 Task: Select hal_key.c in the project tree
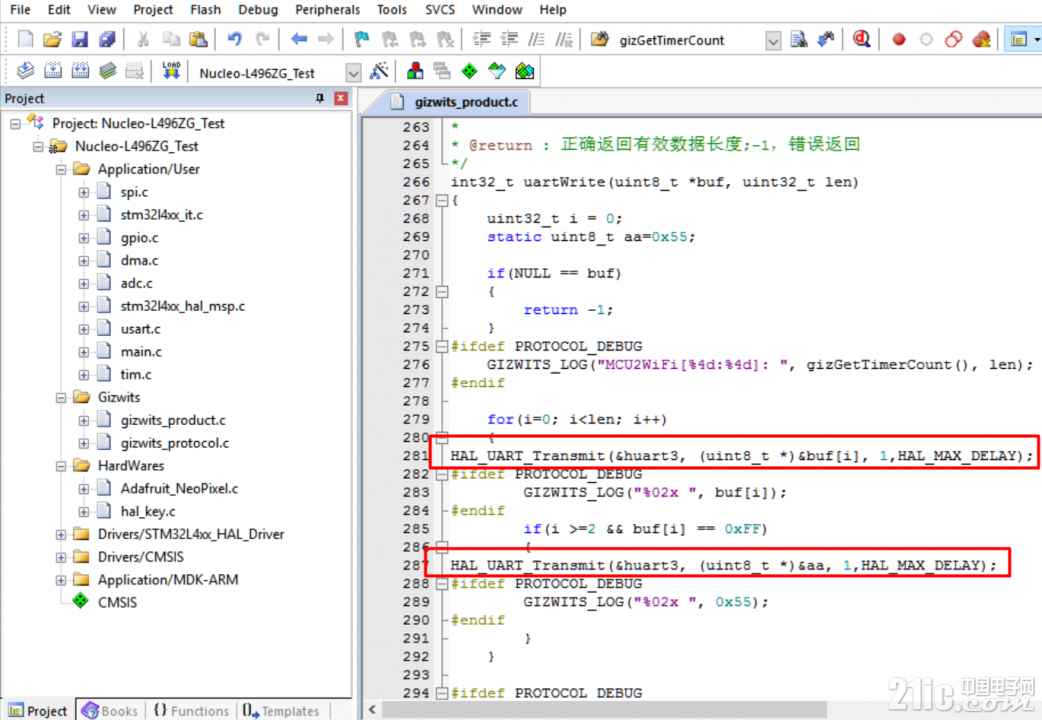tap(148, 511)
